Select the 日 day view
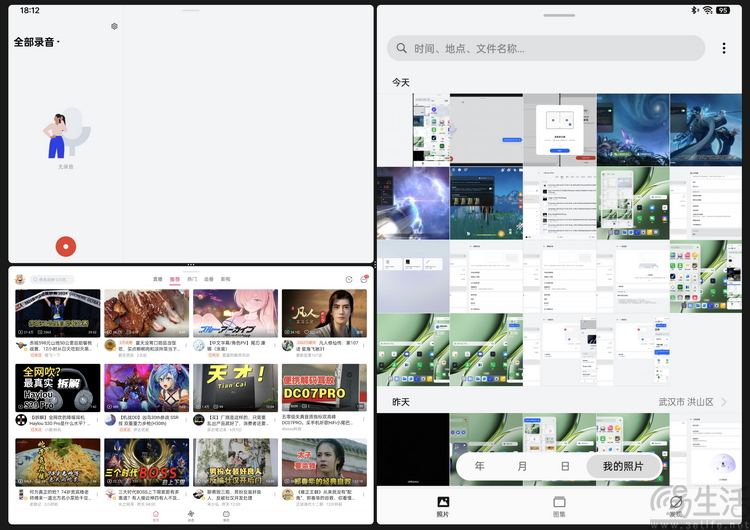750x530 pixels. (x=565, y=467)
